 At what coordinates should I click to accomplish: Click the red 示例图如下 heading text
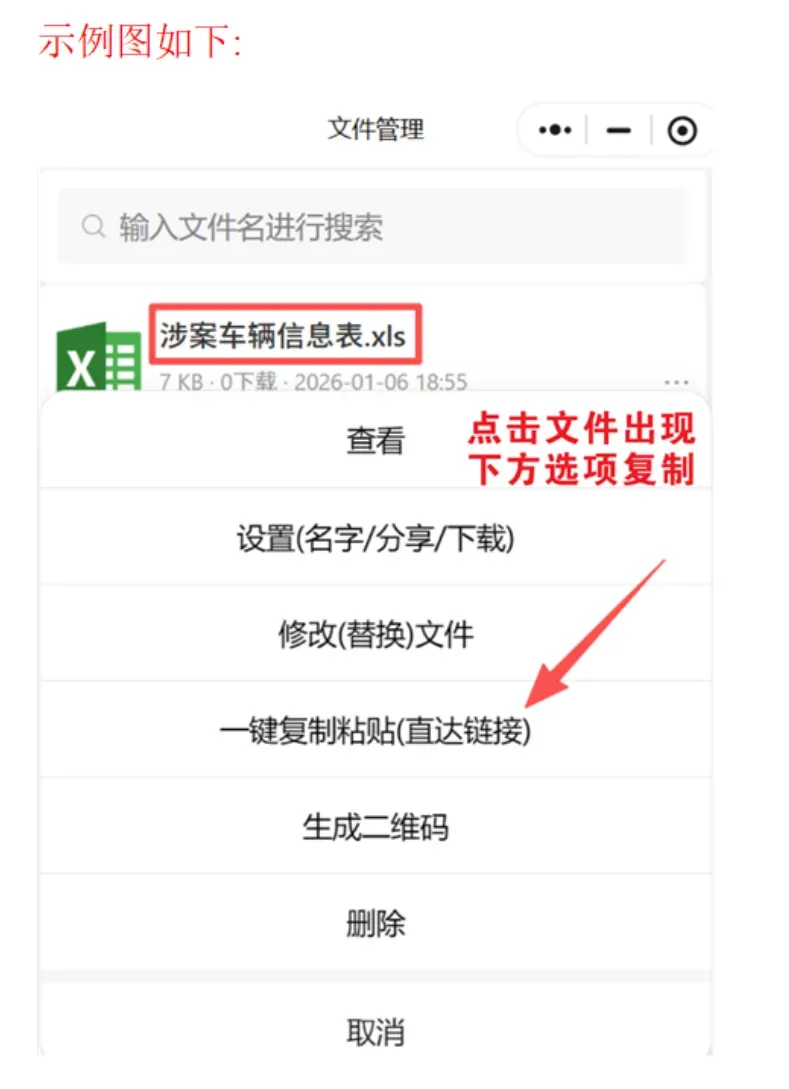tap(140, 40)
